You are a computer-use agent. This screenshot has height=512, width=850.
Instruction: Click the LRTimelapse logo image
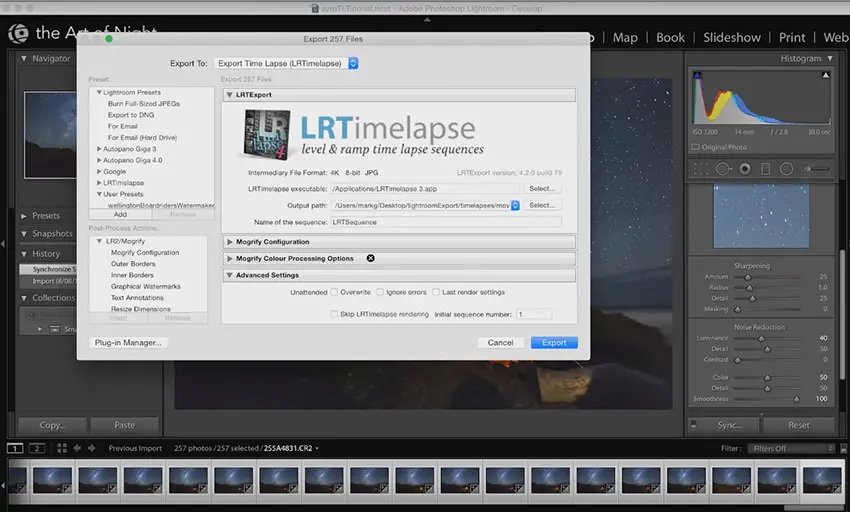click(266, 134)
